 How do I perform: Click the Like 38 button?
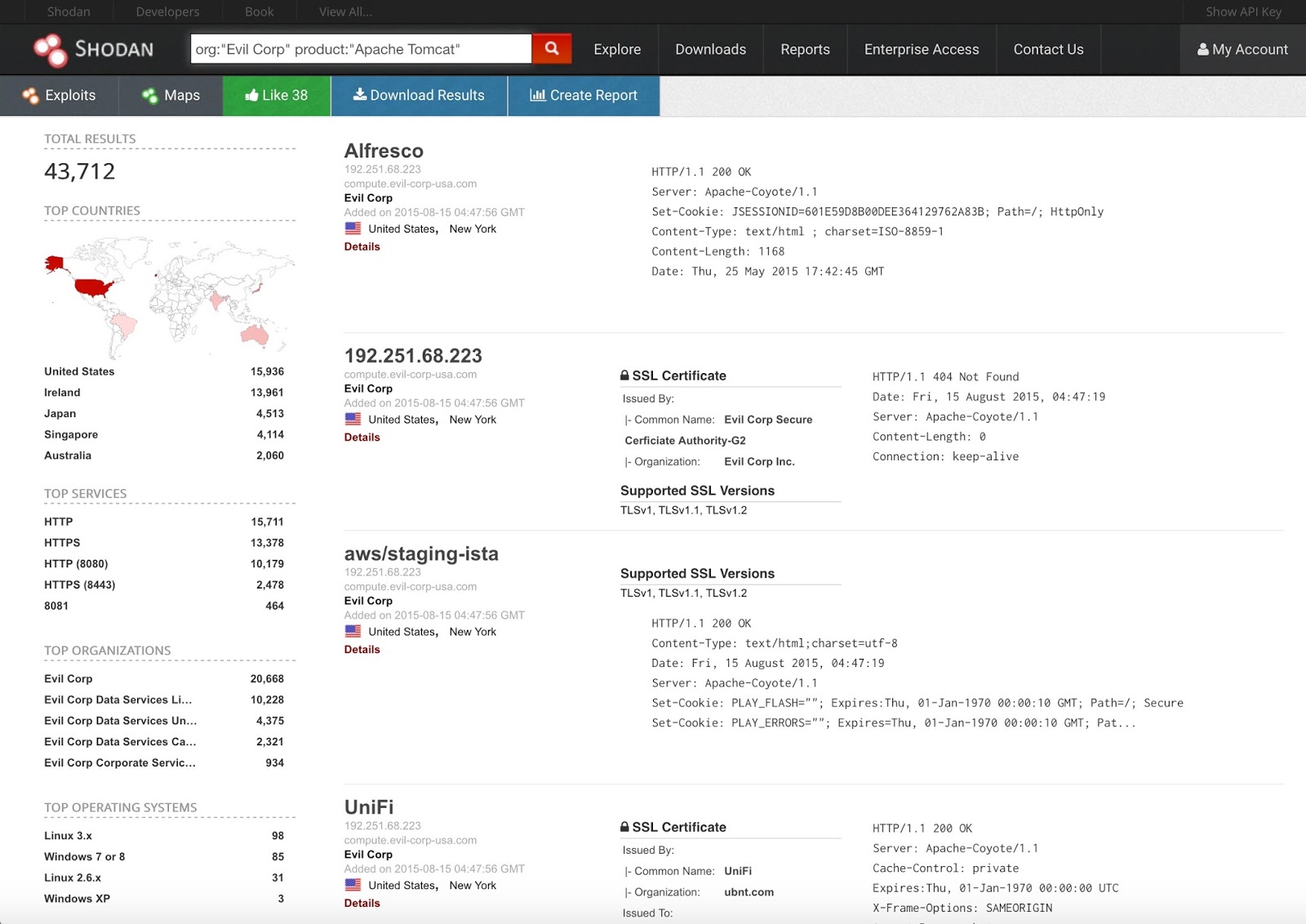click(277, 96)
